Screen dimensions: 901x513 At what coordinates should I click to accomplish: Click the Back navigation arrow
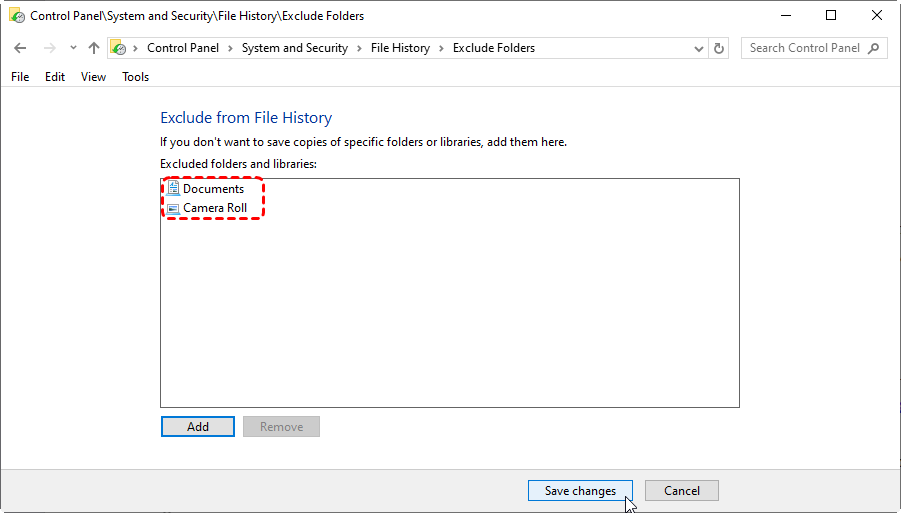point(20,48)
